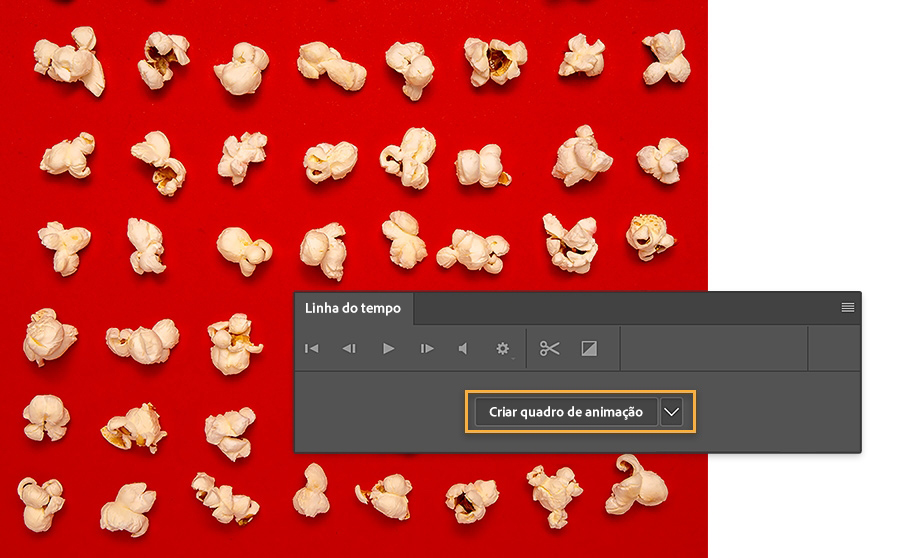
Task: Mute audio playback in timeline
Action: click(463, 348)
